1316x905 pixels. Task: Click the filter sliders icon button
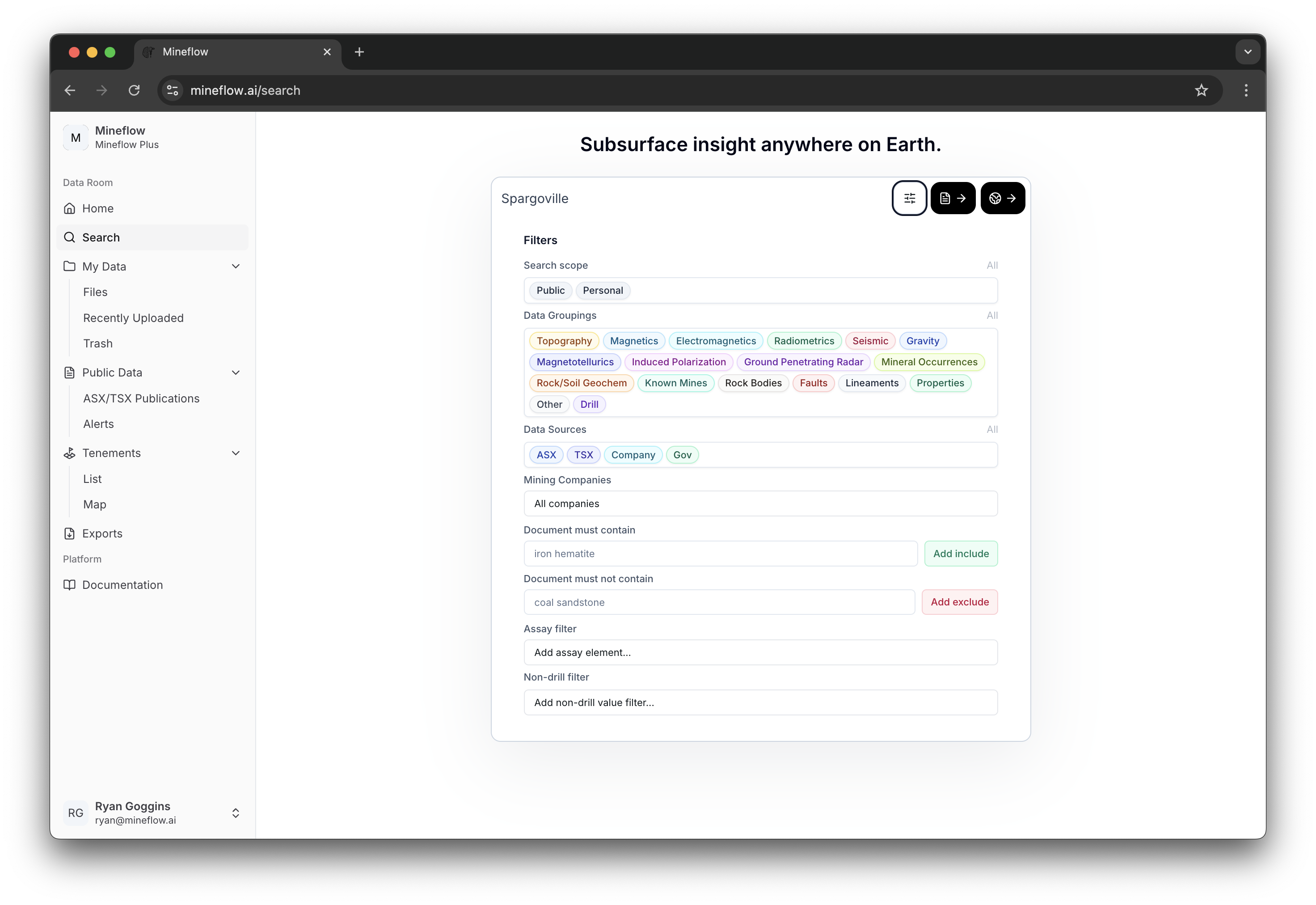909,199
